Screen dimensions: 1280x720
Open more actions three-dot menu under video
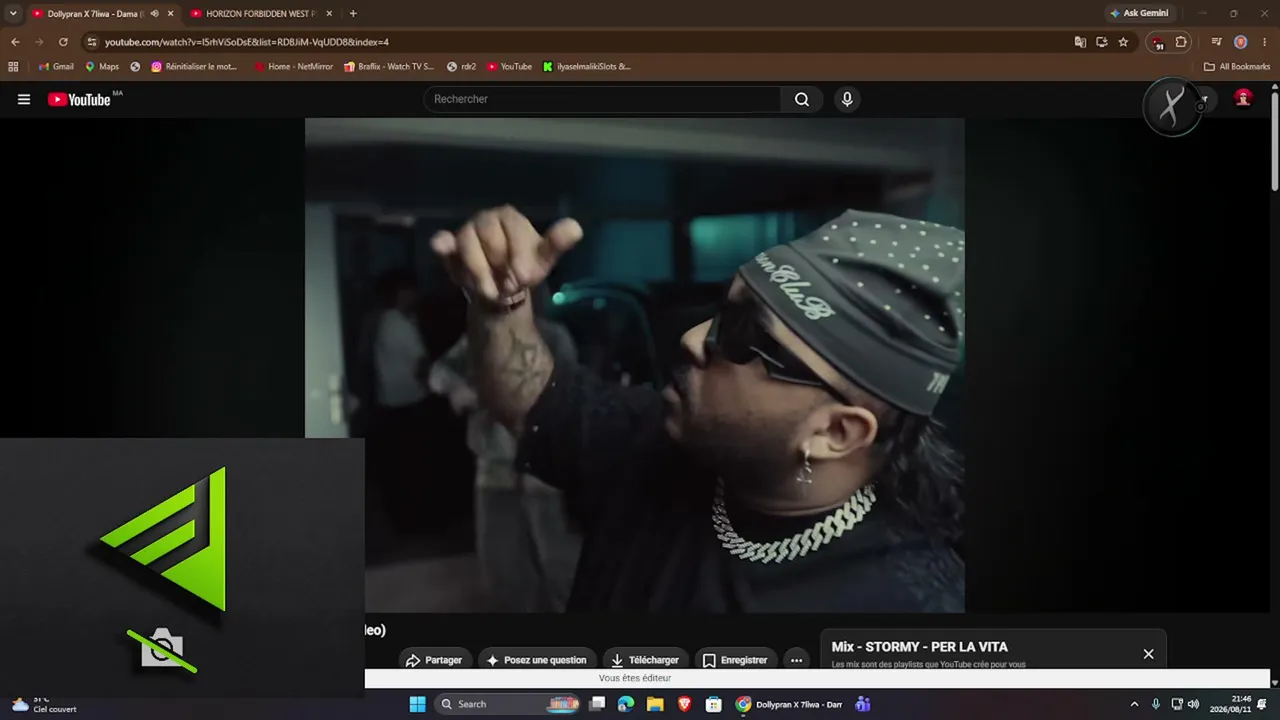click(796, 660)
